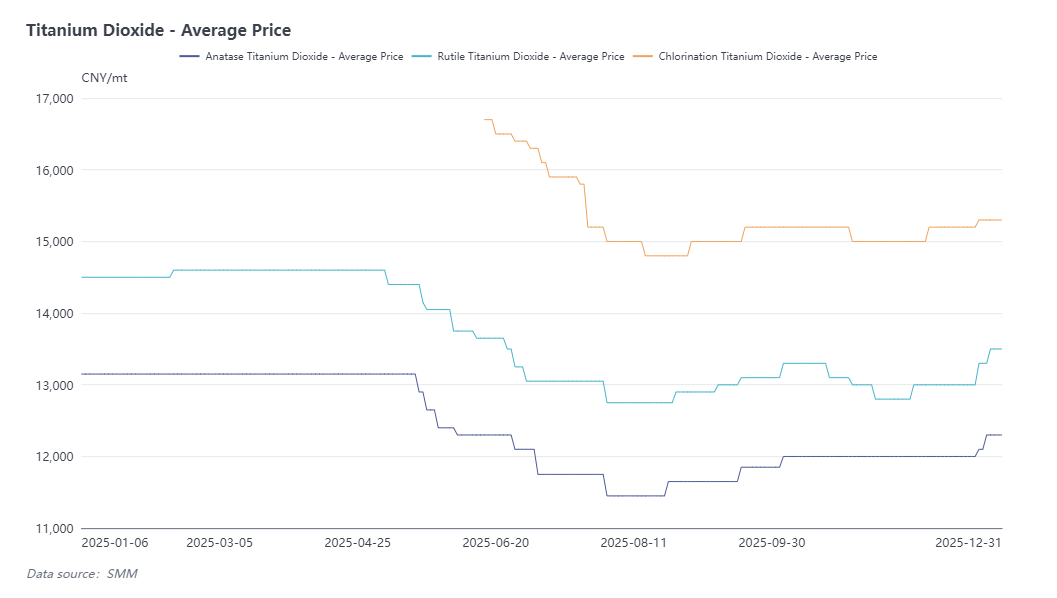
Task: Click the 17,000 y-axis value label
Action: click(55, 99)
